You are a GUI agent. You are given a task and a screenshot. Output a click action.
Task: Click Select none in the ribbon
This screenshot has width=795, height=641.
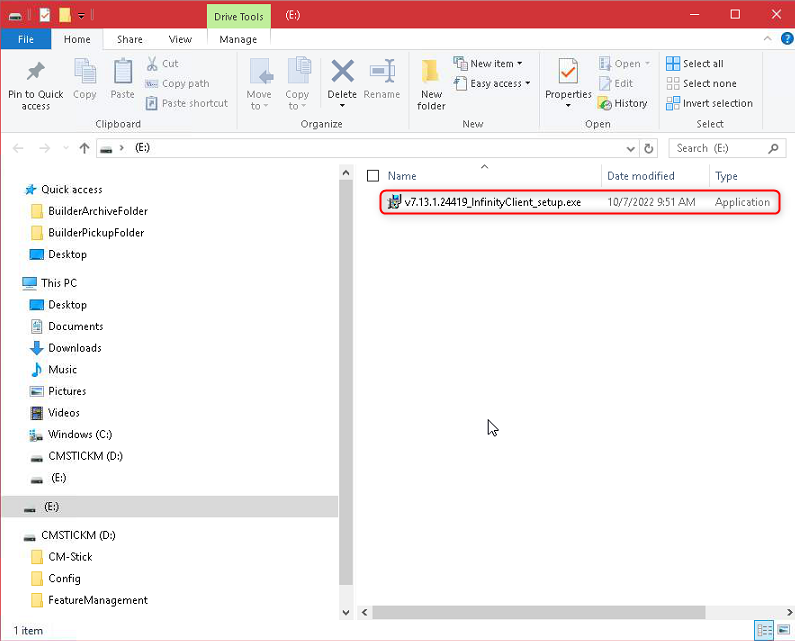(701, 83)
